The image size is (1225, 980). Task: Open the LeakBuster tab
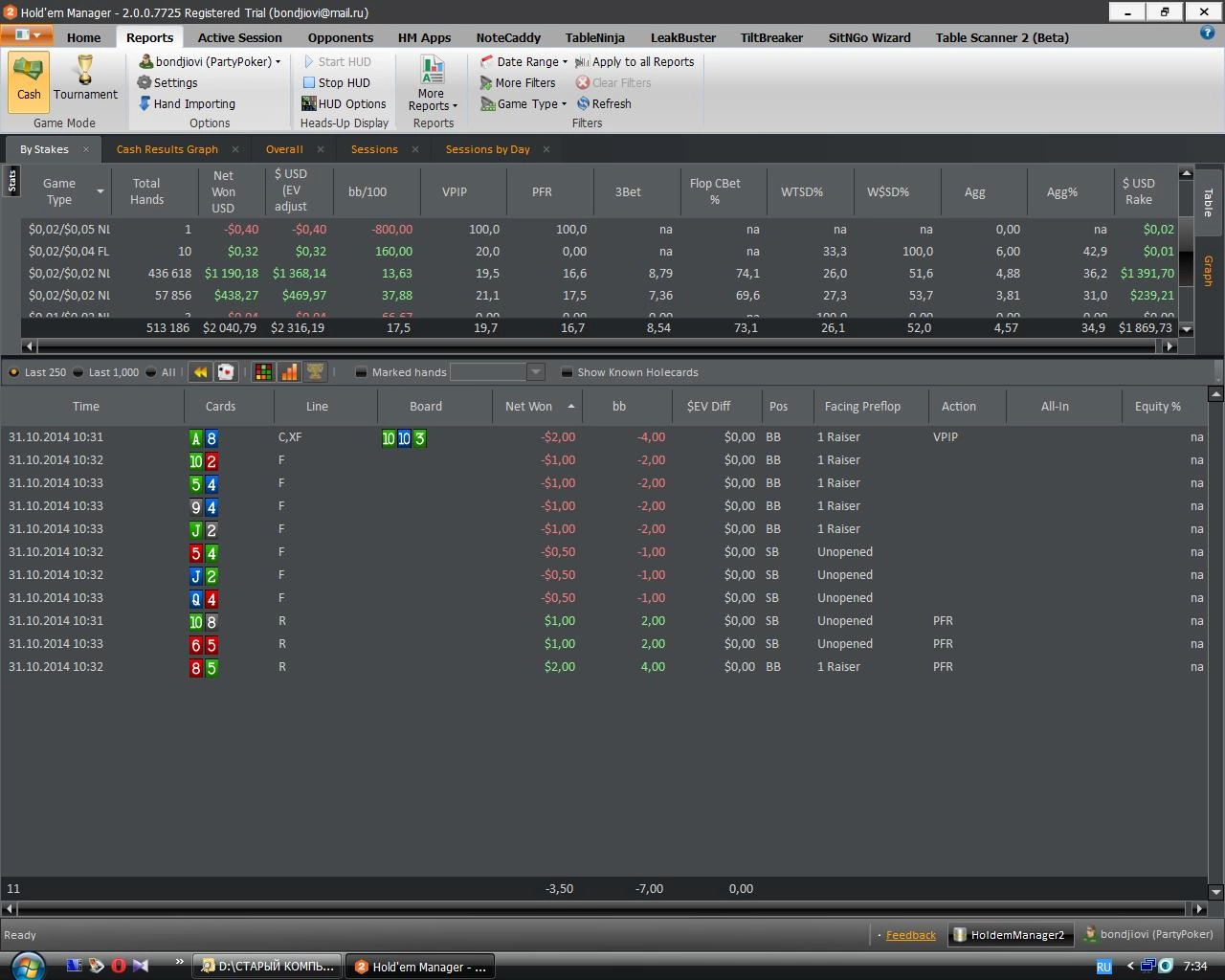coord(683,37)
